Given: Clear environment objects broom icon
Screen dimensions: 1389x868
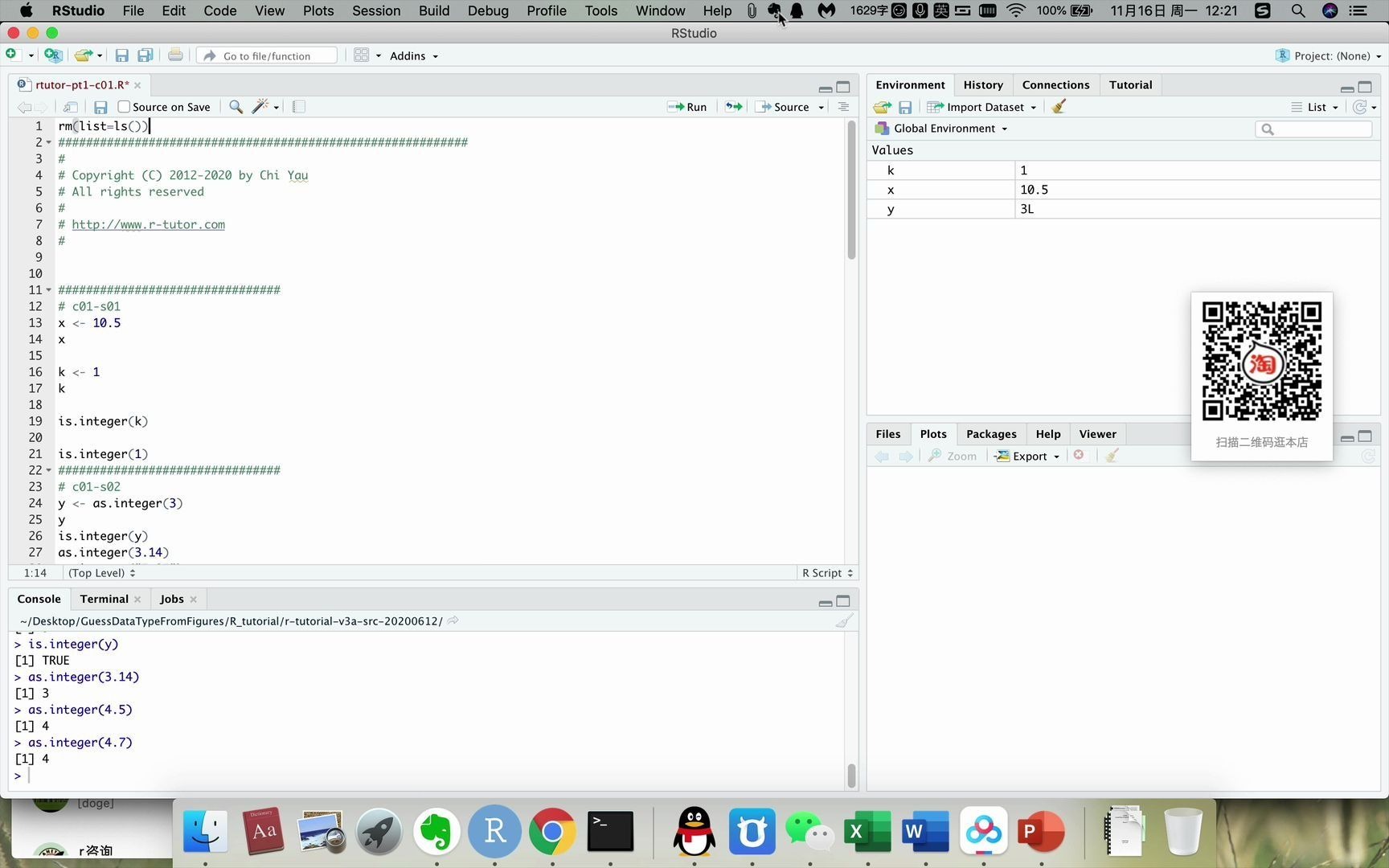Looking at the screenshot, I should (1059, 106).
